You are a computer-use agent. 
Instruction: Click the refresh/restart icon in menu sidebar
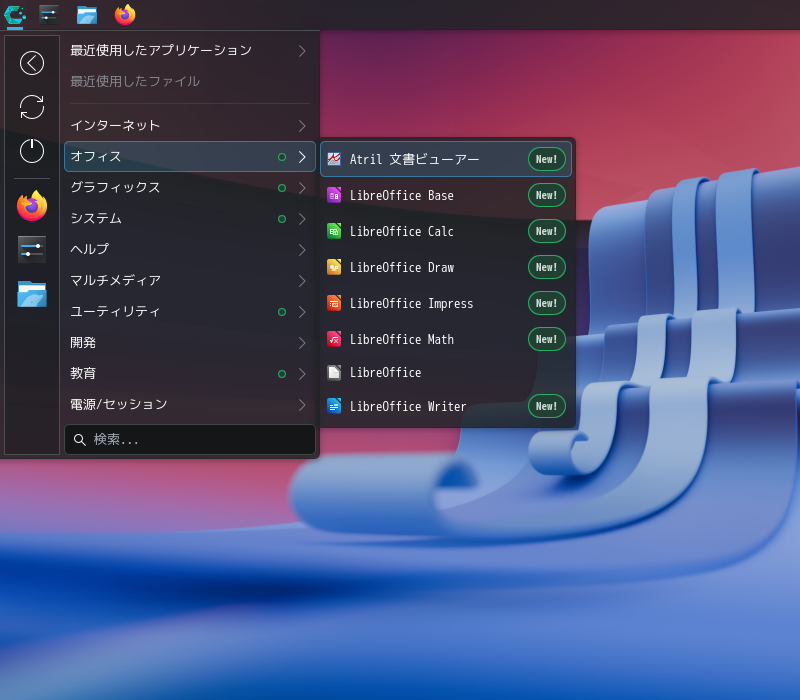[x=32, y=107]
